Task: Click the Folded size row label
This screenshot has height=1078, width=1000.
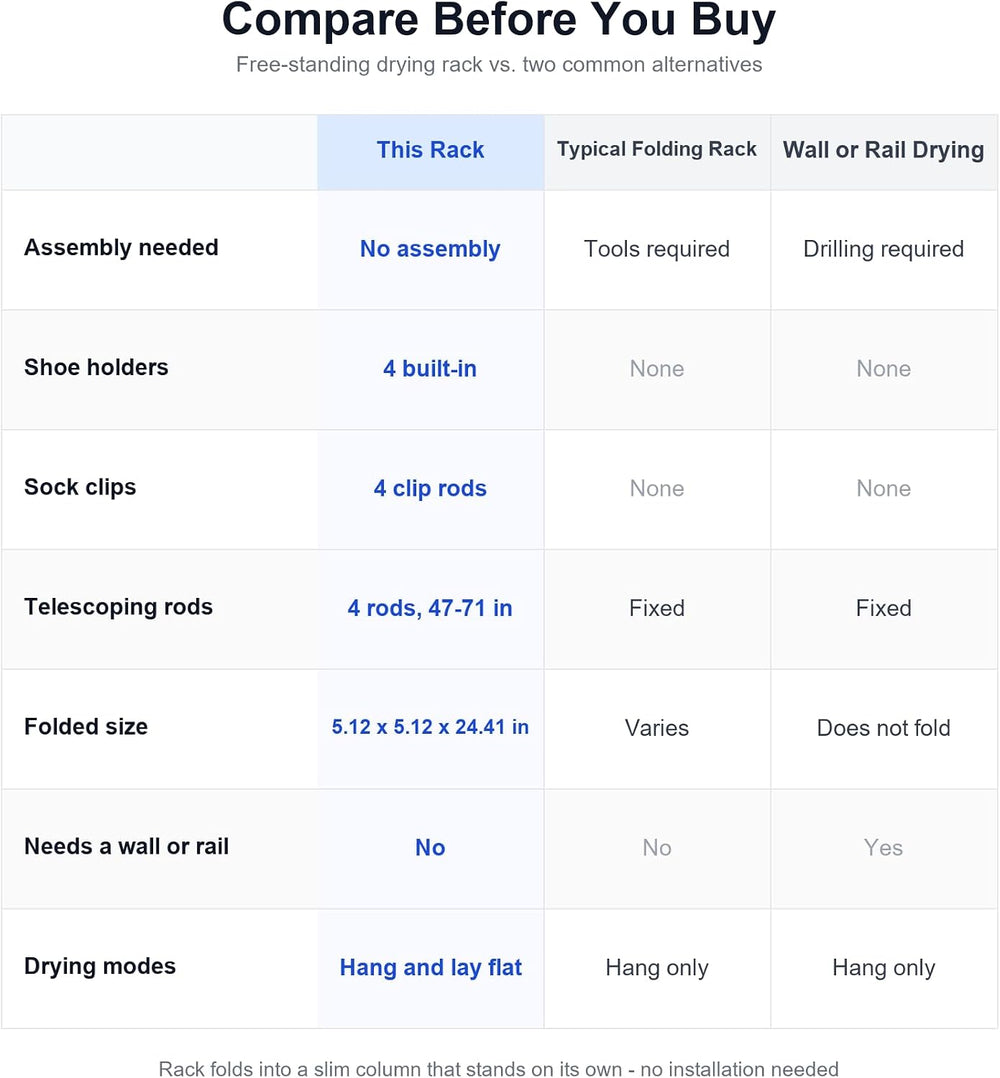Action: pyautogui.click(x=86, y=727)
